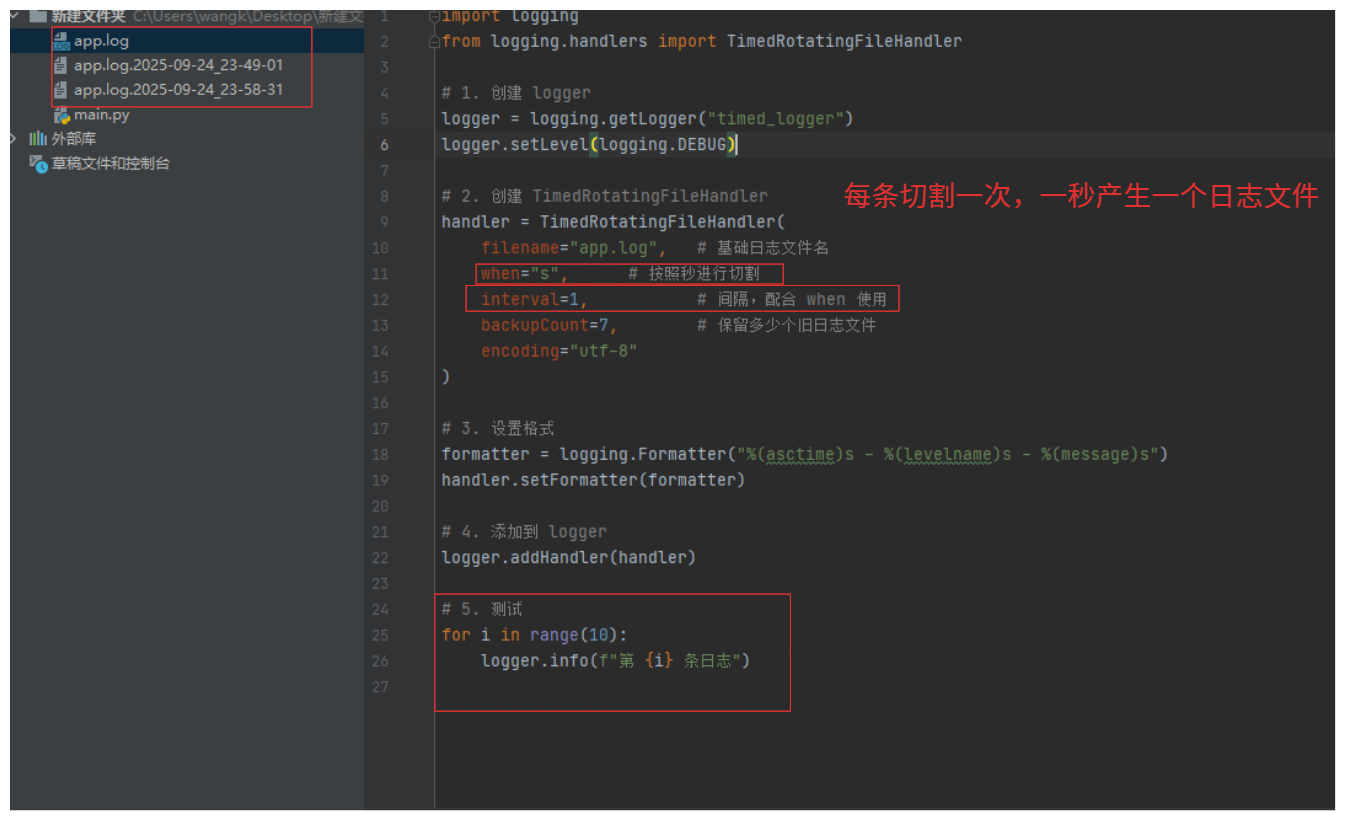1345x820 pixels.
Task: Click the backupCount parameter on line 13
Action: (x=534, y=325)
